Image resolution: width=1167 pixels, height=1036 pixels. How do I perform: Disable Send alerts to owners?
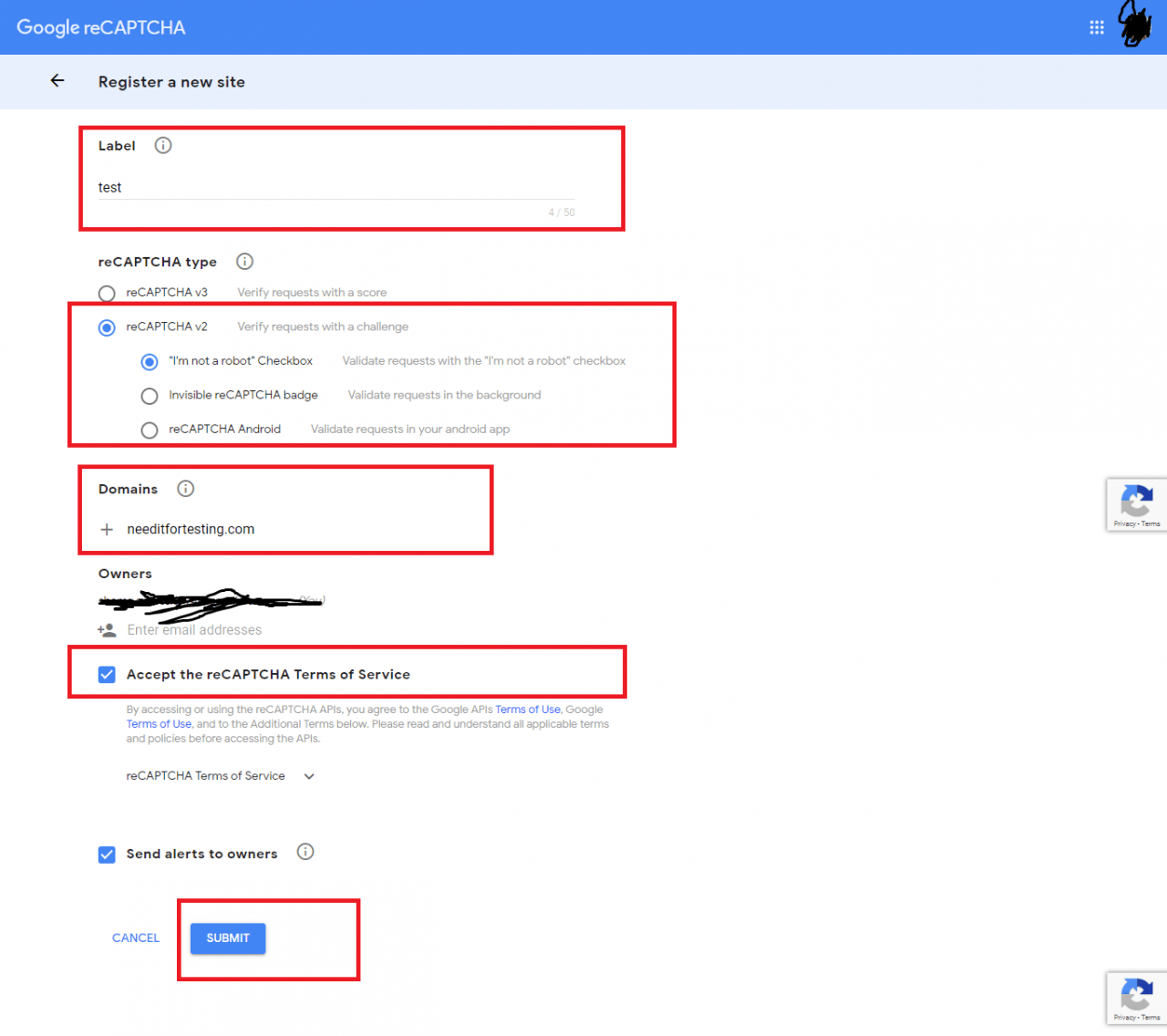(x=107, y=855)
